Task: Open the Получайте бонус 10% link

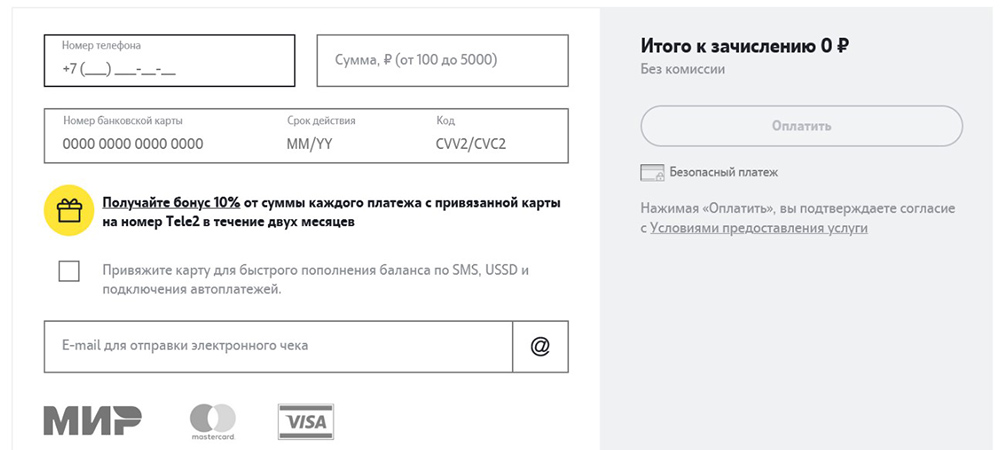Action: click(x=171, y=202)
